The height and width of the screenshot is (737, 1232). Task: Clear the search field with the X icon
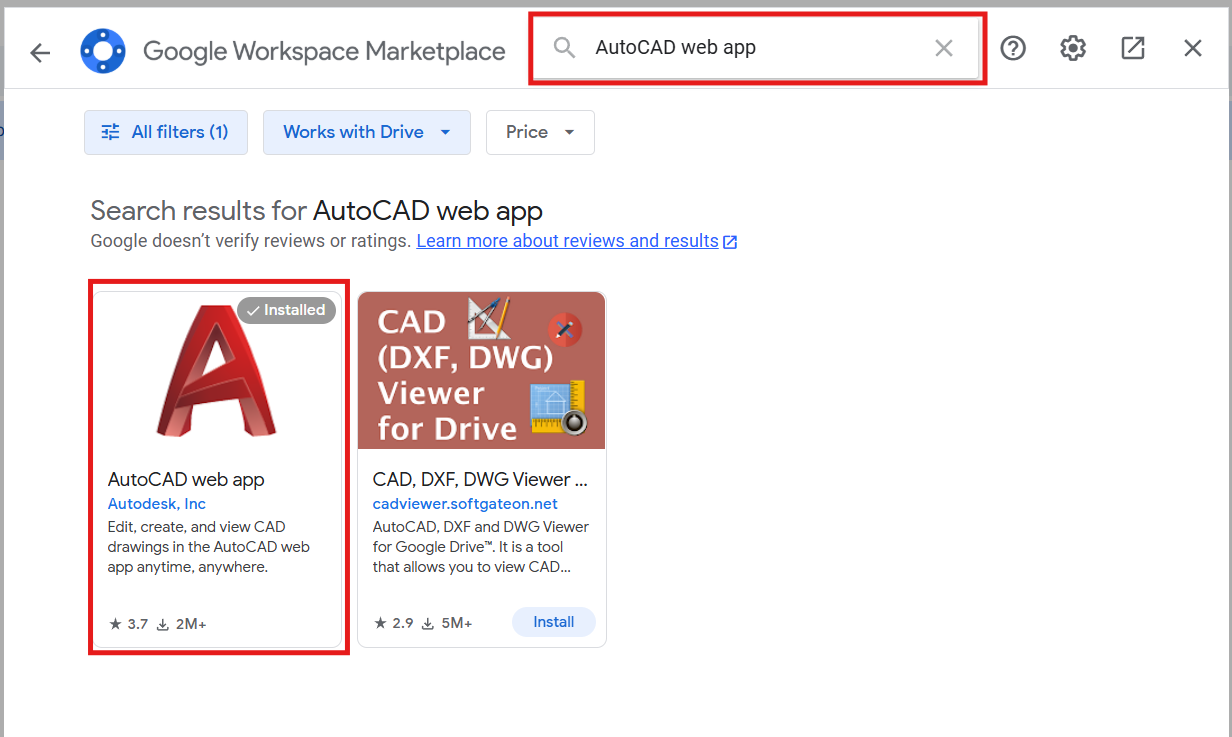point(943,47)
